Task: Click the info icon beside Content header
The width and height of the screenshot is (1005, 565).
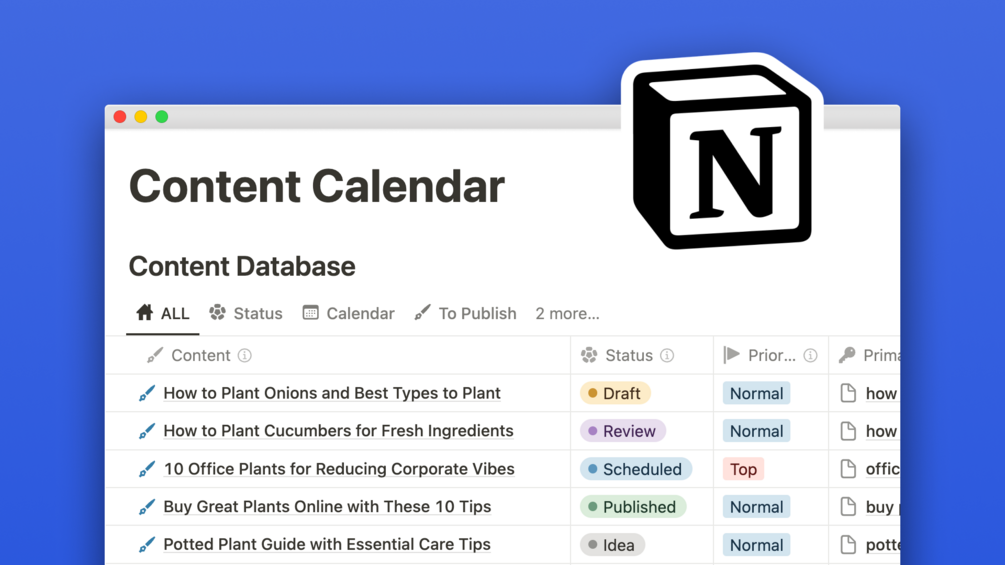Action: 245,356
